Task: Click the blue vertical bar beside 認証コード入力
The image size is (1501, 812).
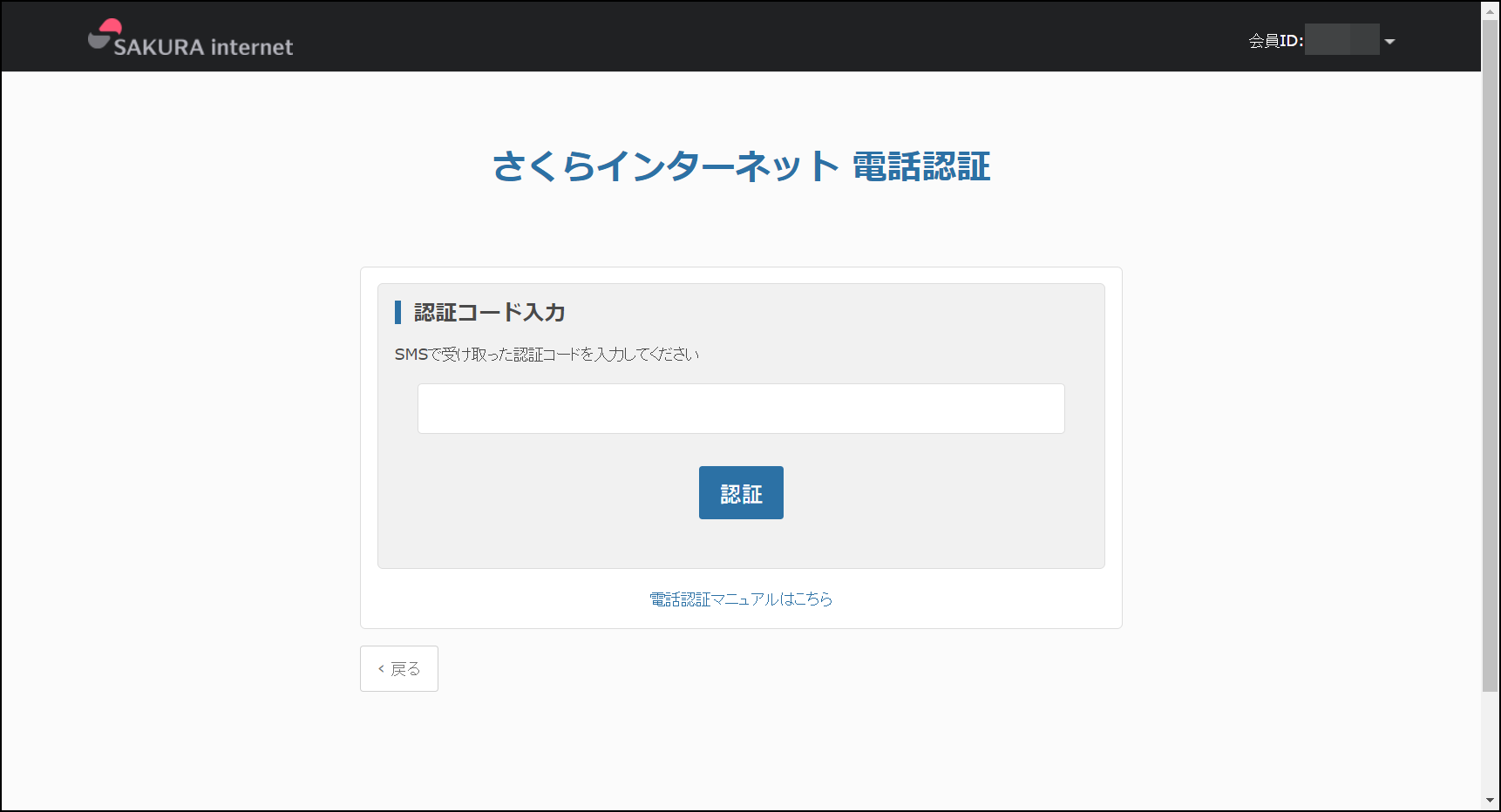Action: 397,313
